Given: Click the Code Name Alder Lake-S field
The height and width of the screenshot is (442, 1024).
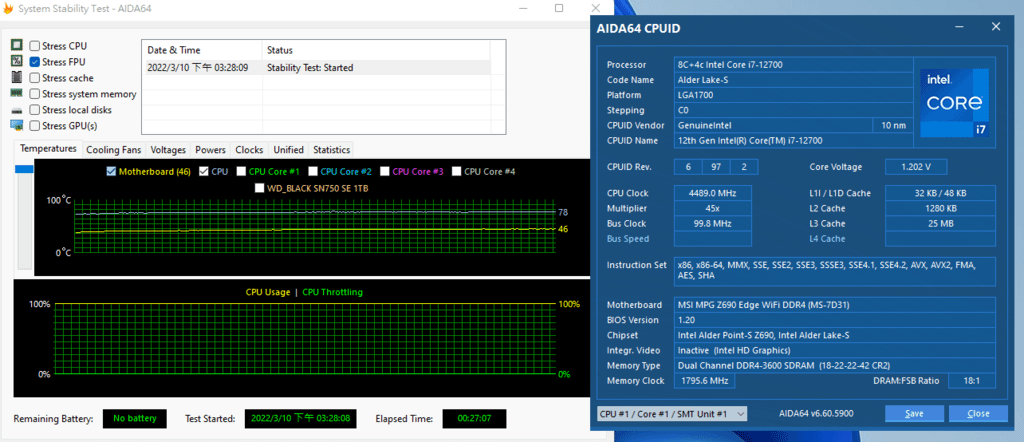Looking at the screenshot, I should click(793, 80).
